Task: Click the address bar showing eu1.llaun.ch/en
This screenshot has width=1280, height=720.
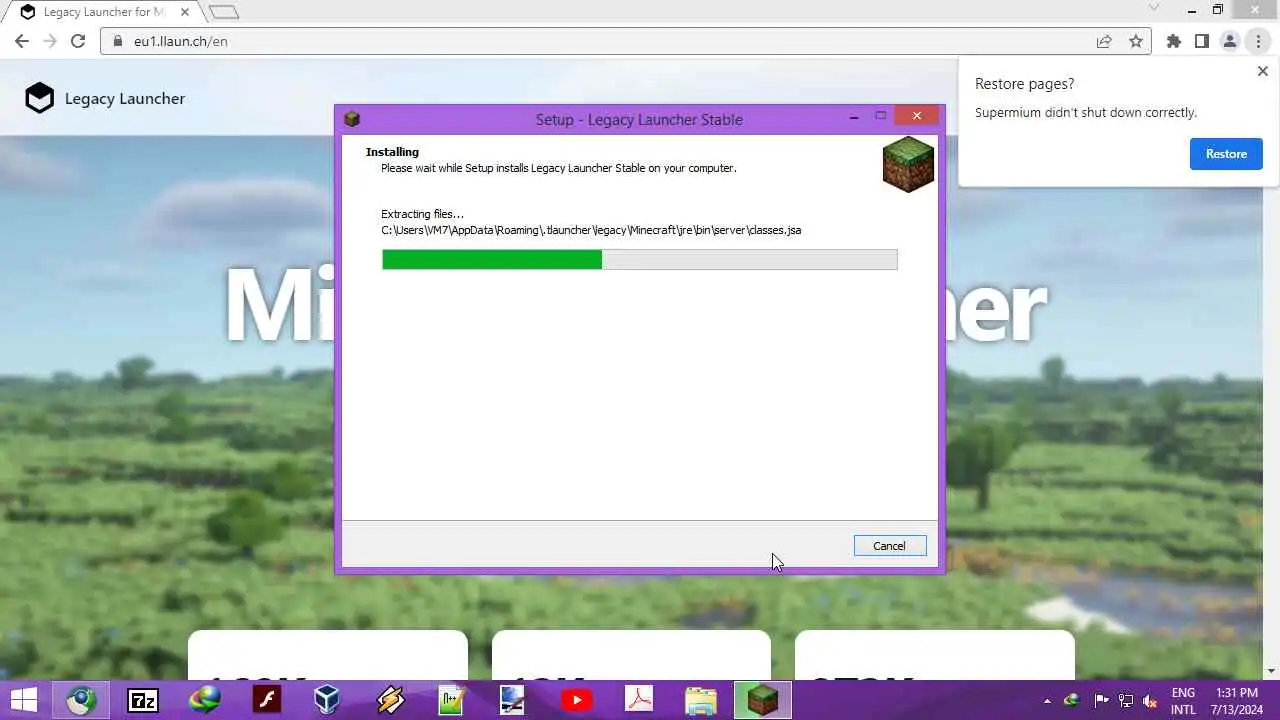Action: 625,41
